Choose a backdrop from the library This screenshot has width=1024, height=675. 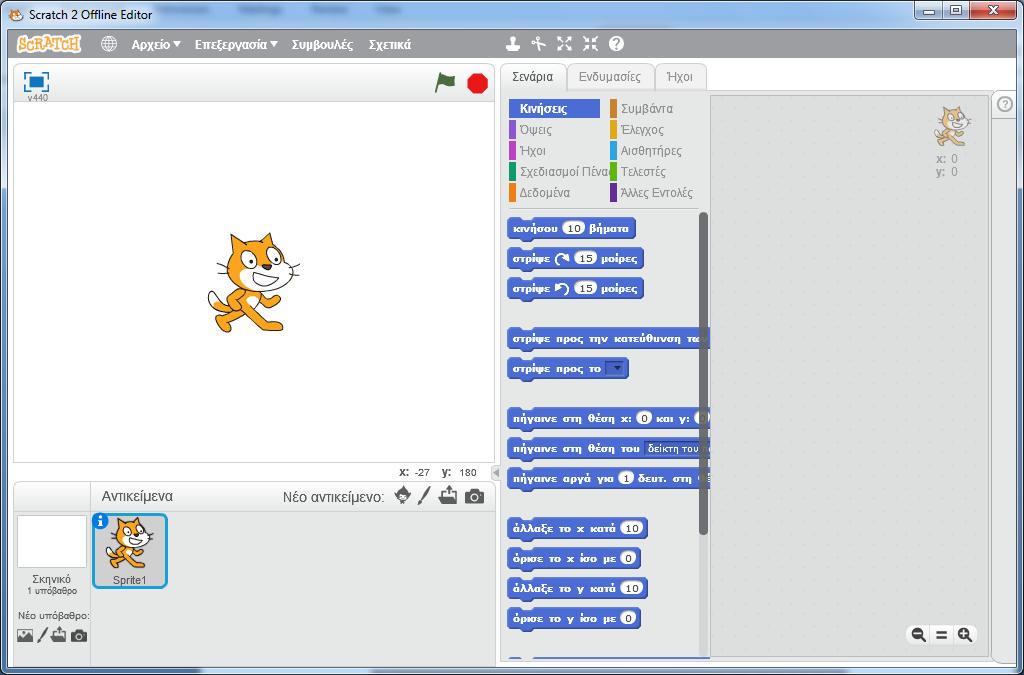click(x=25, y=635)
